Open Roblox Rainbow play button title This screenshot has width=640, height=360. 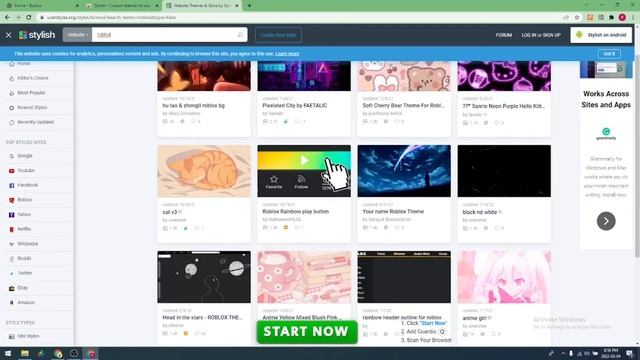tap(296, 211)
